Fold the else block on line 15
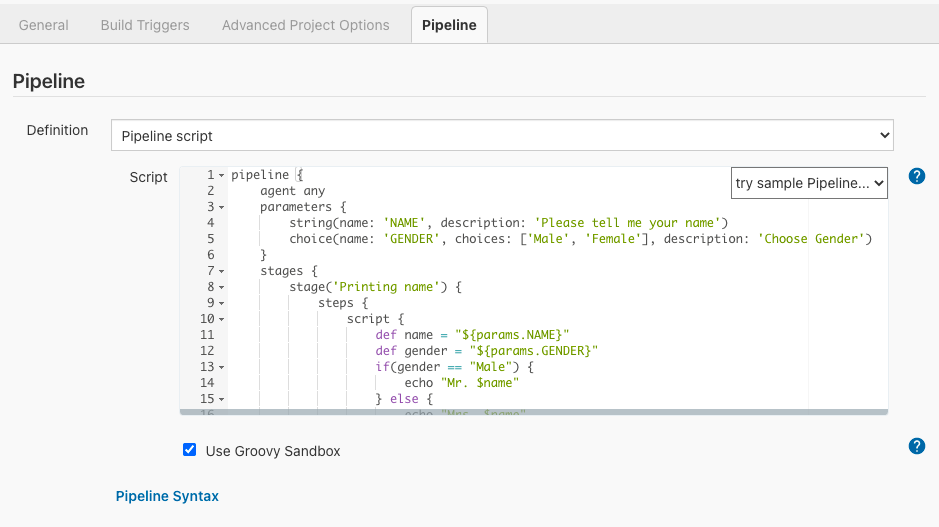Screen dimensions: 939x527 [x=221, y=399]
